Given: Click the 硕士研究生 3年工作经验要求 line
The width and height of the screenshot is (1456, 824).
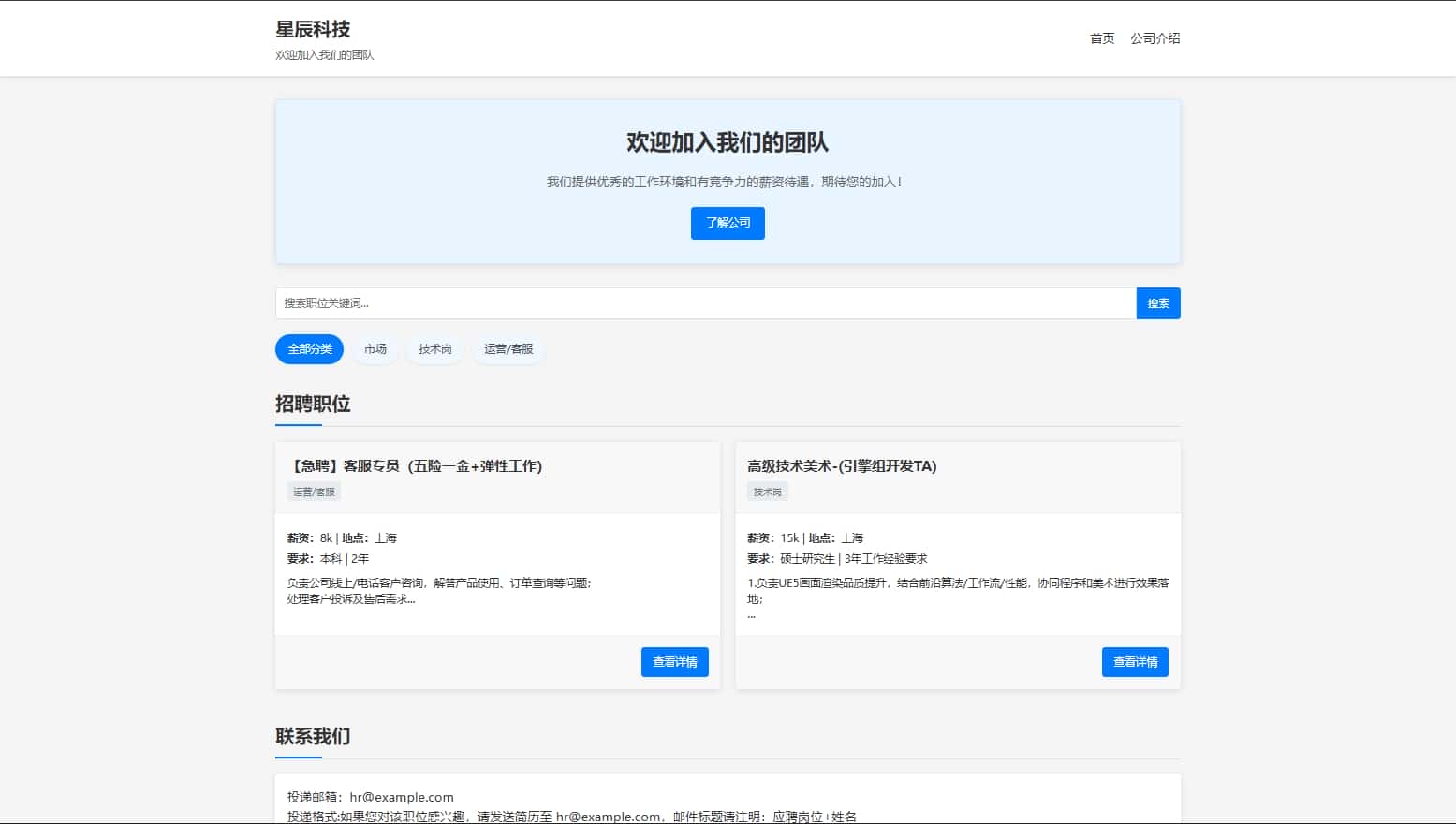Looking at the screenshot, I should tap(837, 559).
